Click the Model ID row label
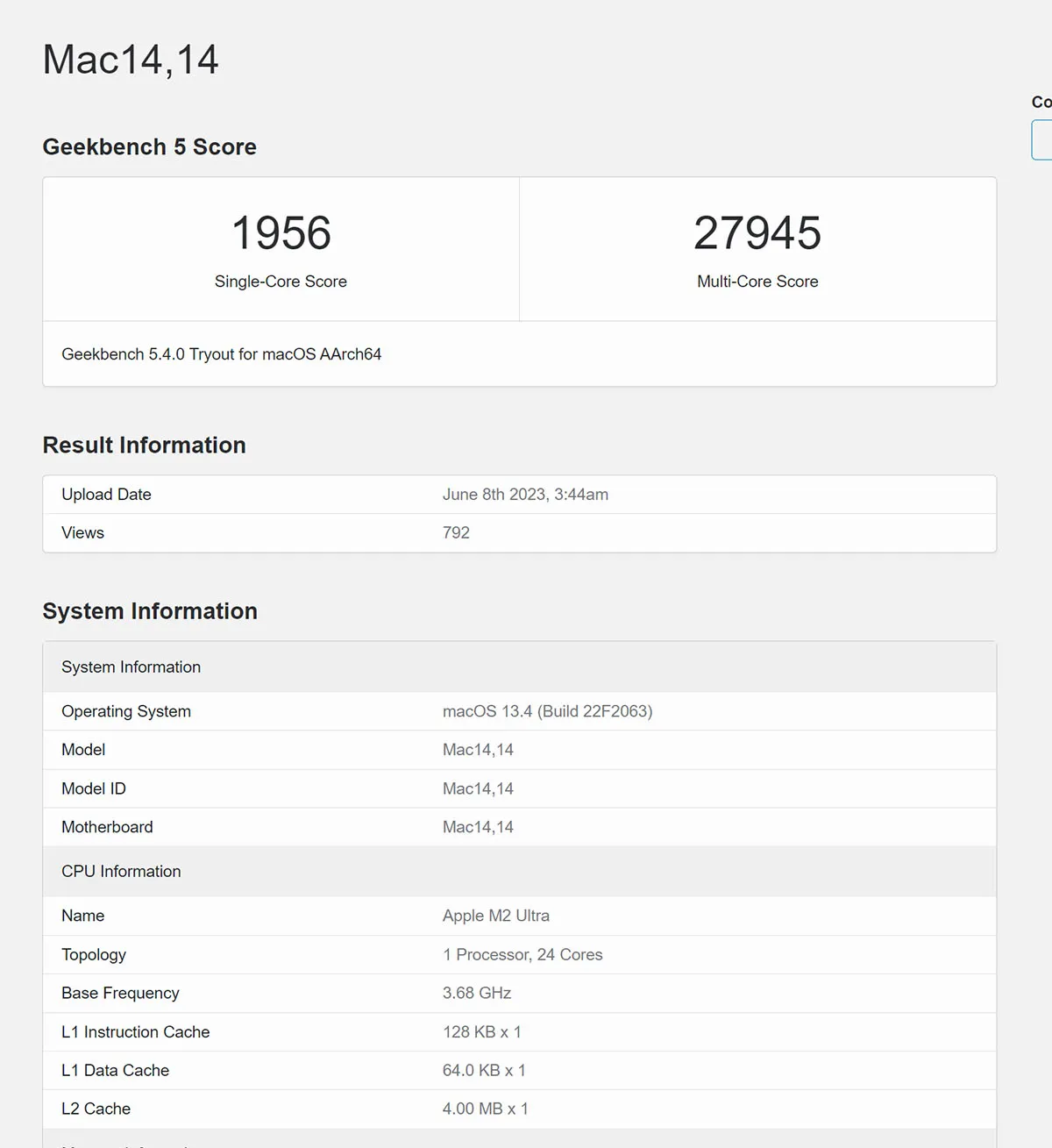The height and width of the screenshot is (1148, 1052). [94, 788]
